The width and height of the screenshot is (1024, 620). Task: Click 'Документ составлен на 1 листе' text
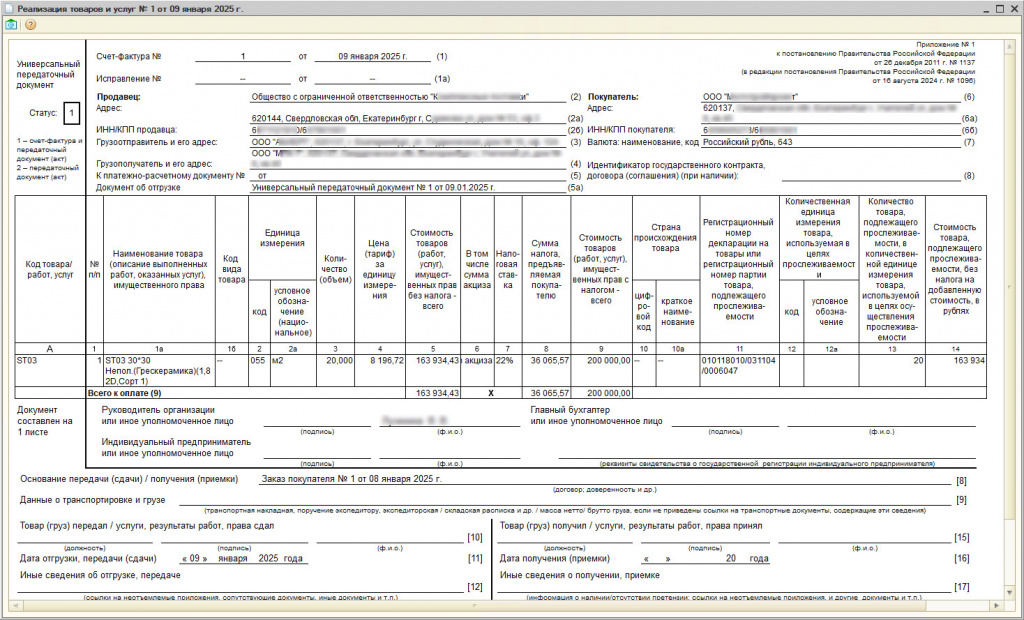click(44, 421)
